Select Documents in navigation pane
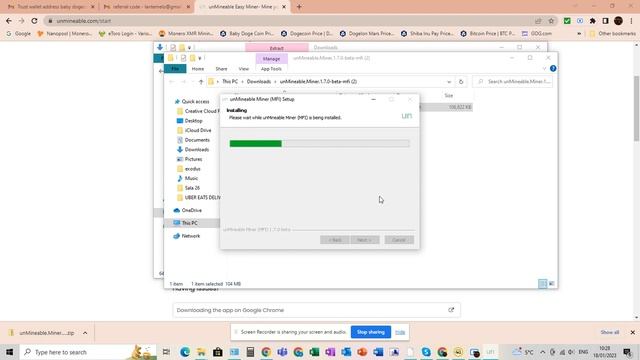The width and height of the screenshot is (640, 360). pyautogui.click(x=197, y=140)
